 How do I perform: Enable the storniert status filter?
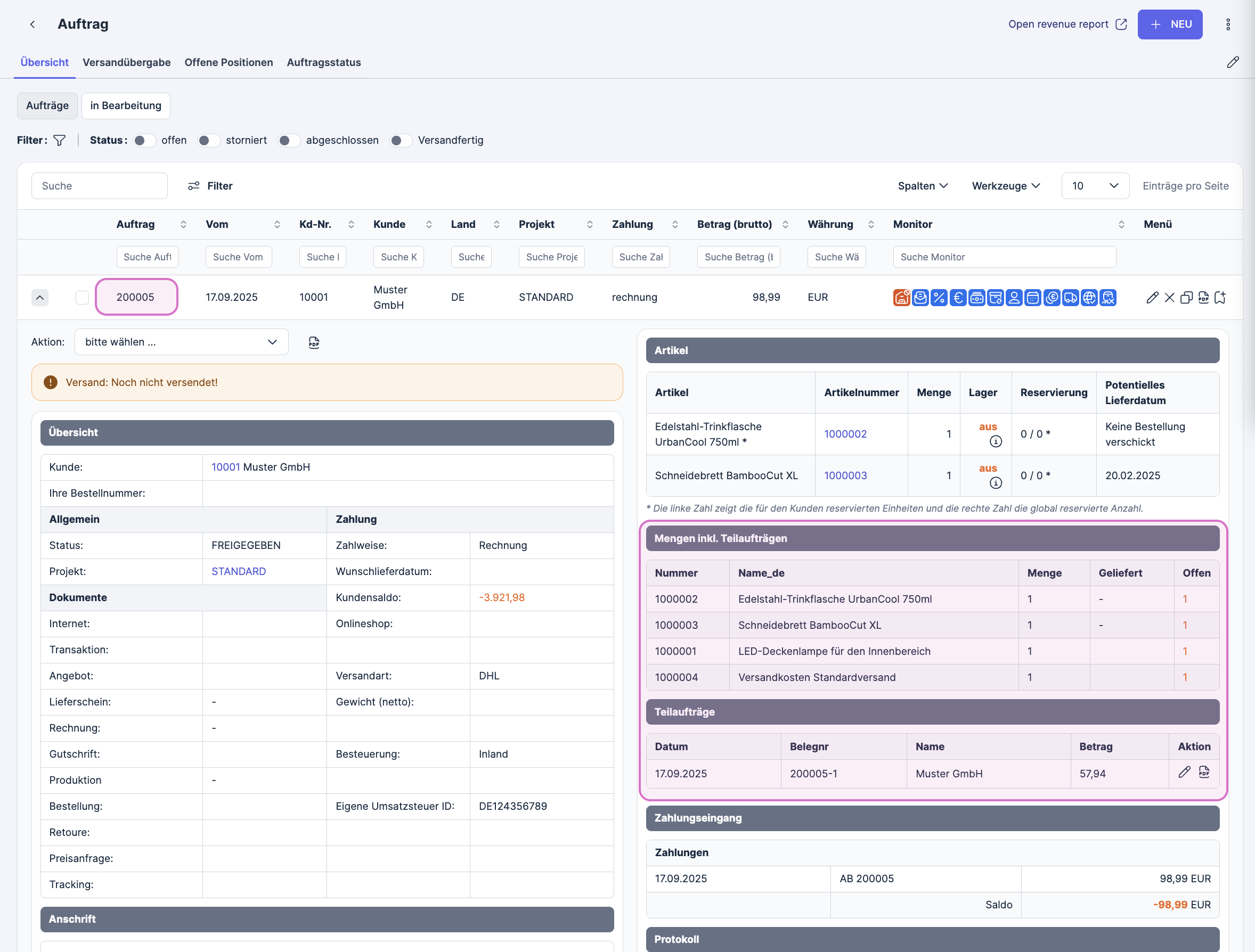pyautogui.click(x=208, y=140)
